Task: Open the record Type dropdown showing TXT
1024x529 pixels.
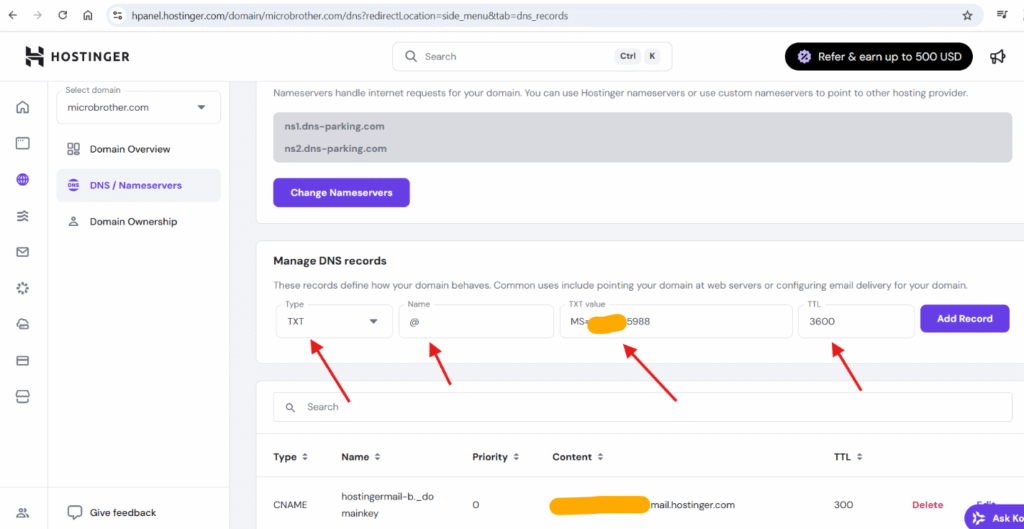Action: click(x=334, y=322)
